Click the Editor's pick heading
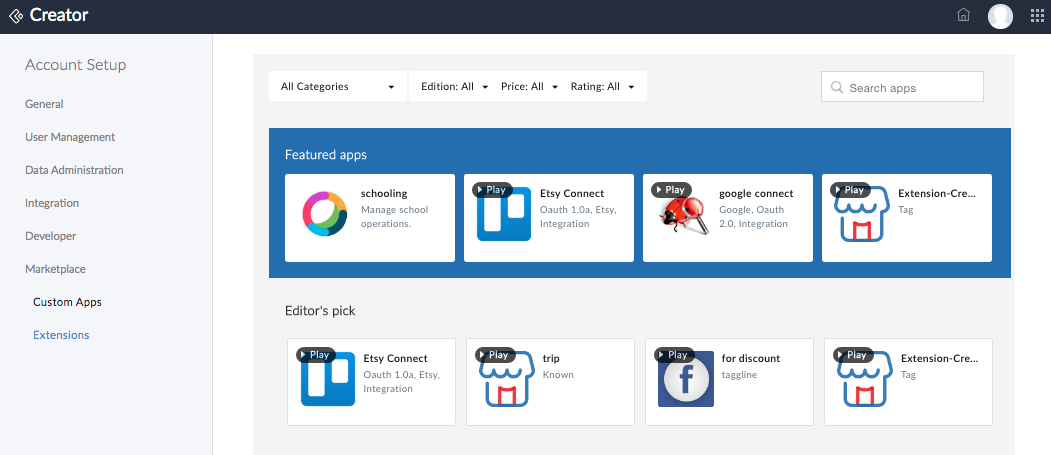This screenshot has width=1051, height=455. click(x=320, y=311)
